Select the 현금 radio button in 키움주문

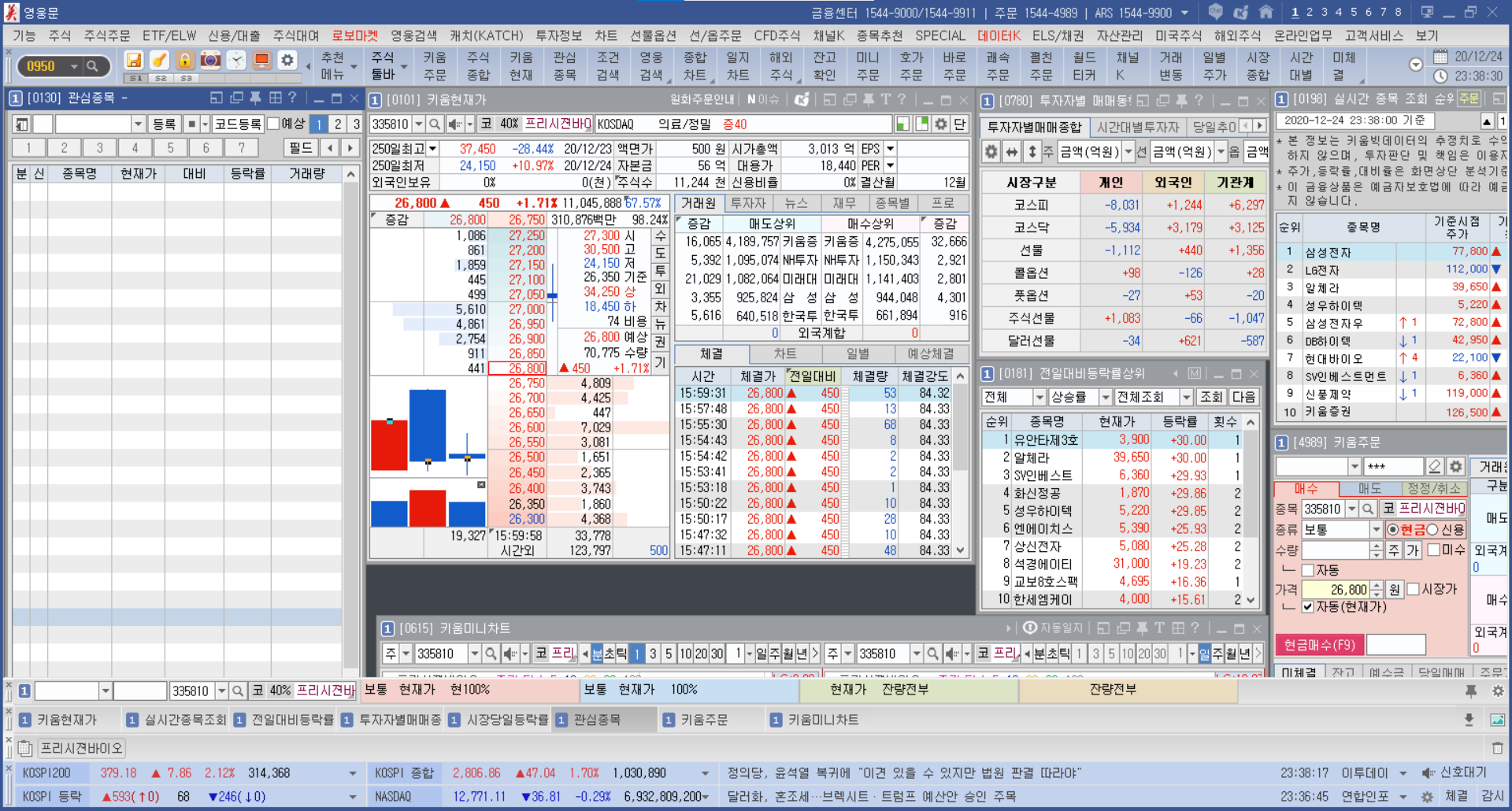(1392, 530)
